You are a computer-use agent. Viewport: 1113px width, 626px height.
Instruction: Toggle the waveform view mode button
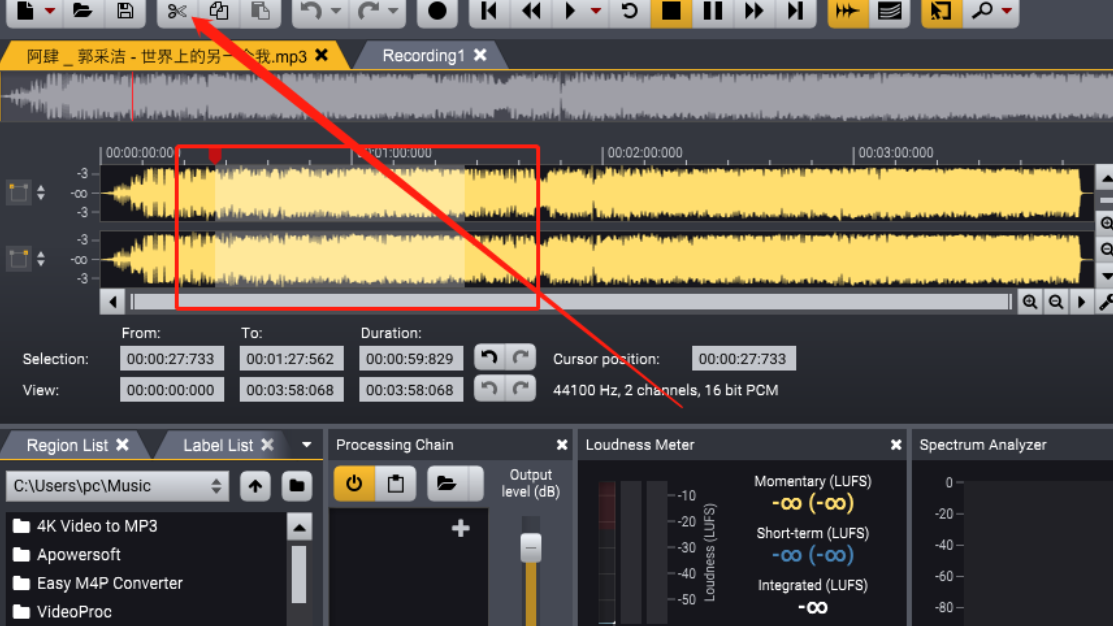point(847,11)
